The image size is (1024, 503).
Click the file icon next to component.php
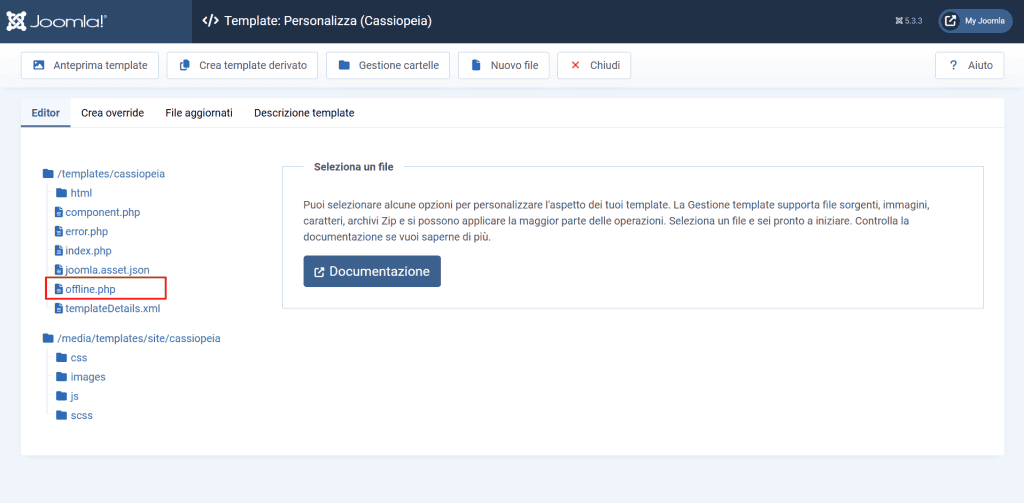pos(59,212)
